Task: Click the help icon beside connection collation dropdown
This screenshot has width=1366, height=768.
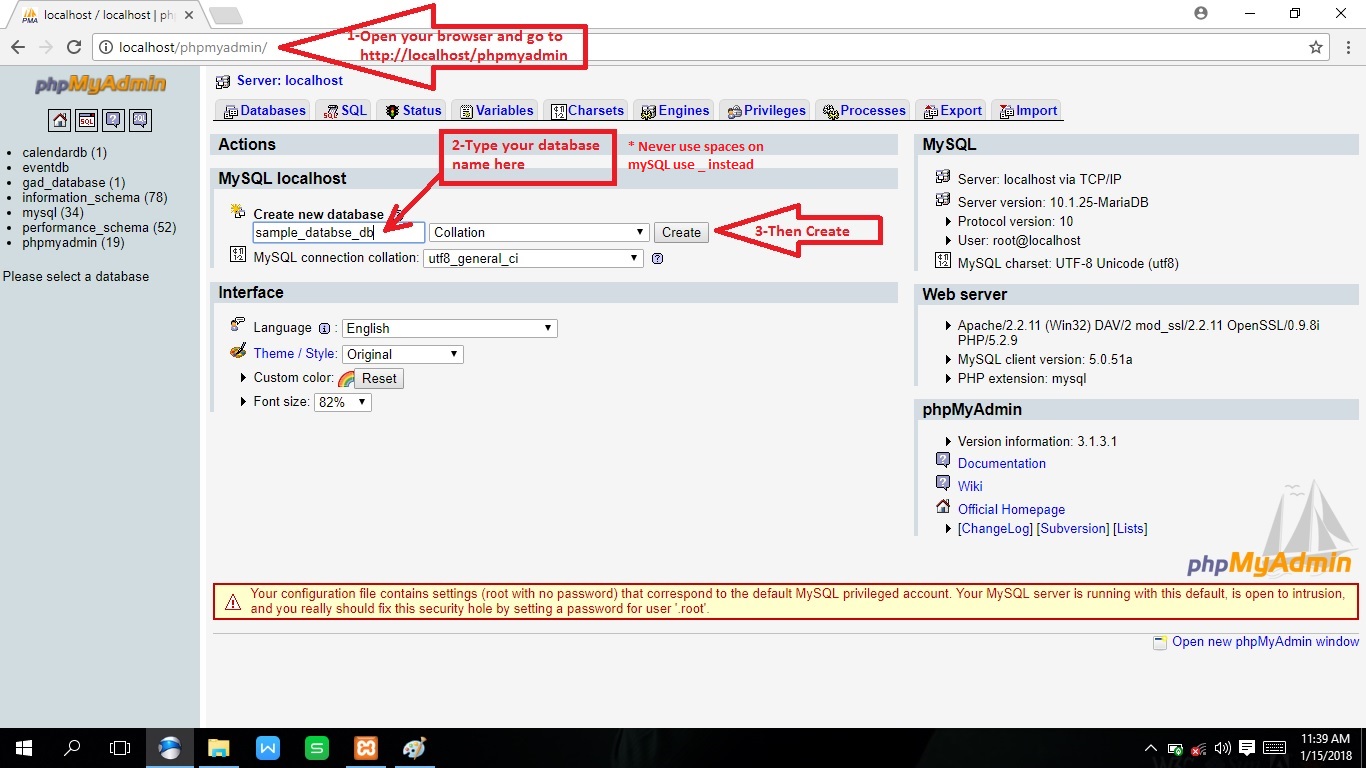Action: [657, 258]
